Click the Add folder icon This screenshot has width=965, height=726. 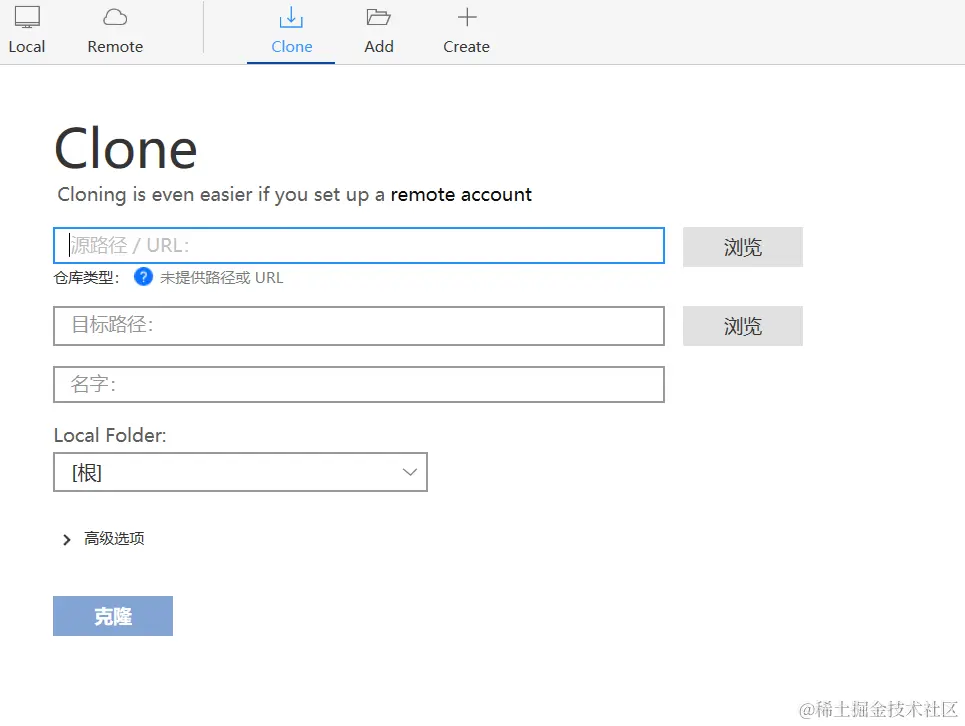(x=378, y=17)
